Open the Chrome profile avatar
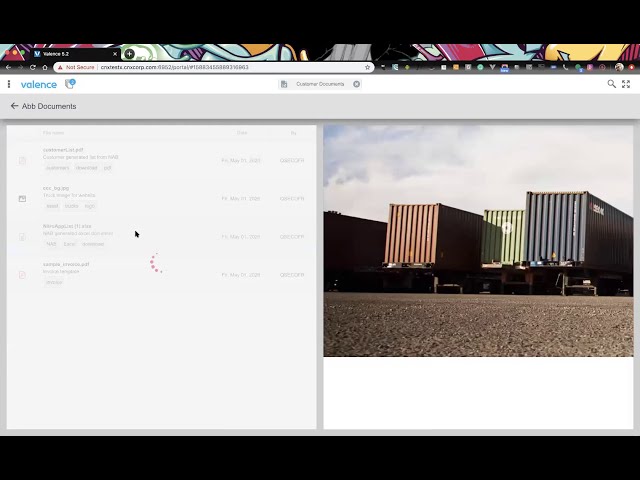 619,67
